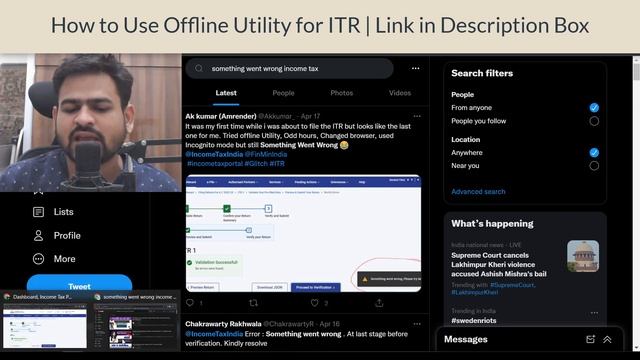This screenshot has width=640, height=360.
Task: Retweet Ak kumar's tweet
Action: (253, 303)
